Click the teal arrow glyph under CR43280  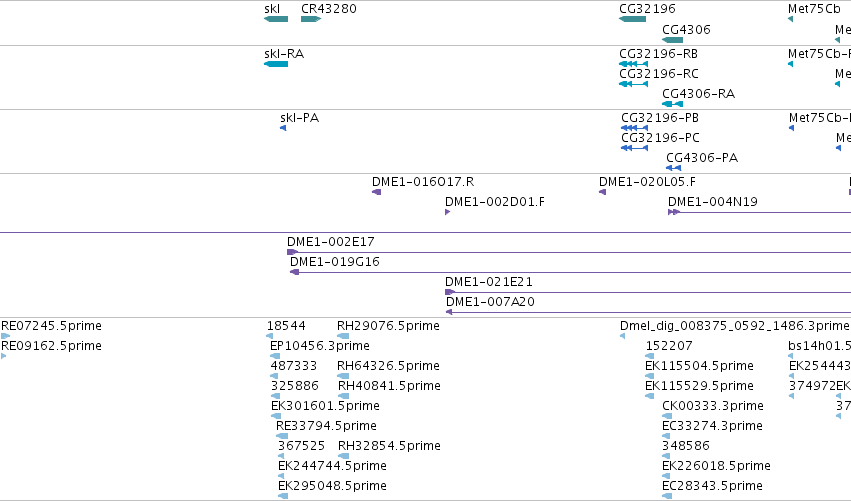tap(311, 19)
